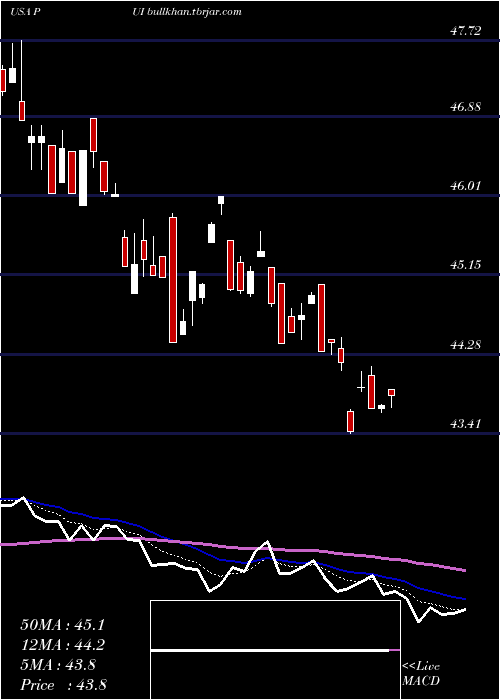500x700 pixels.
Task: Click the USA P ticker title
Action: coord(26,12)
